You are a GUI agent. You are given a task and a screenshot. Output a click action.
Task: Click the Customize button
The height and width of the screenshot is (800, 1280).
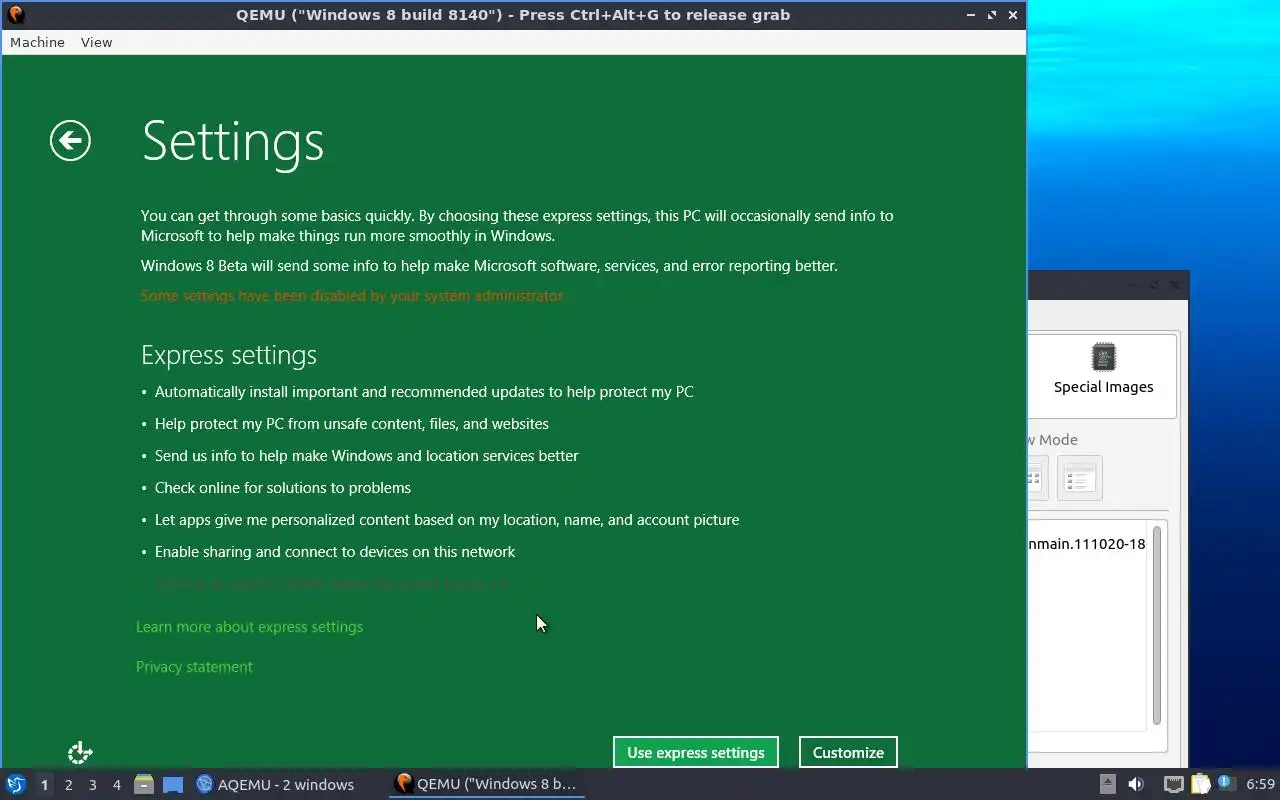(x=848, y=752)
